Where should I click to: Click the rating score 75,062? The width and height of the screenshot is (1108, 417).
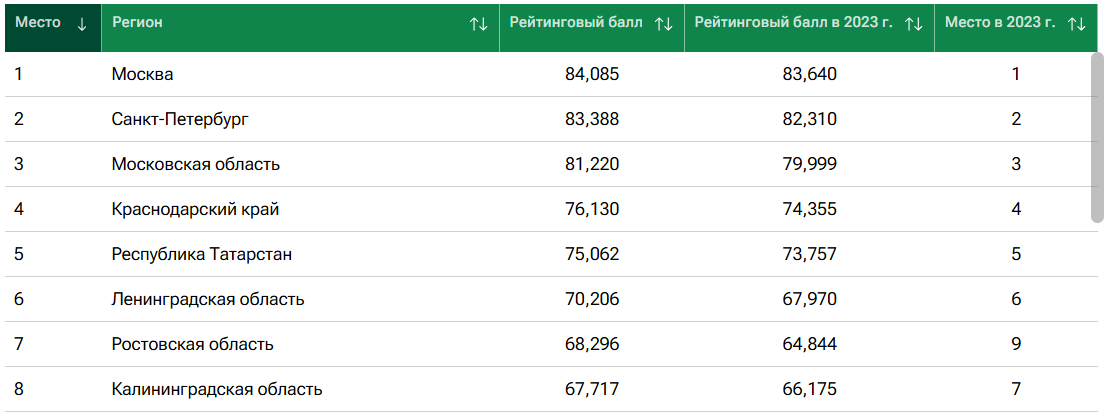pyautogui.click(x=592, y=254)
